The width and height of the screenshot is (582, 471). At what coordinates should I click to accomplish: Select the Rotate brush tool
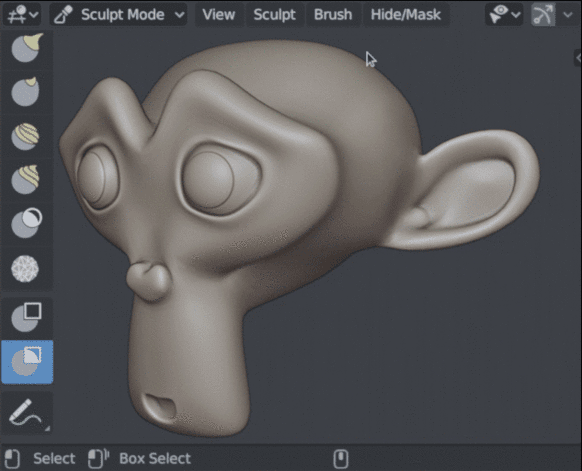(x=27, y=180)
